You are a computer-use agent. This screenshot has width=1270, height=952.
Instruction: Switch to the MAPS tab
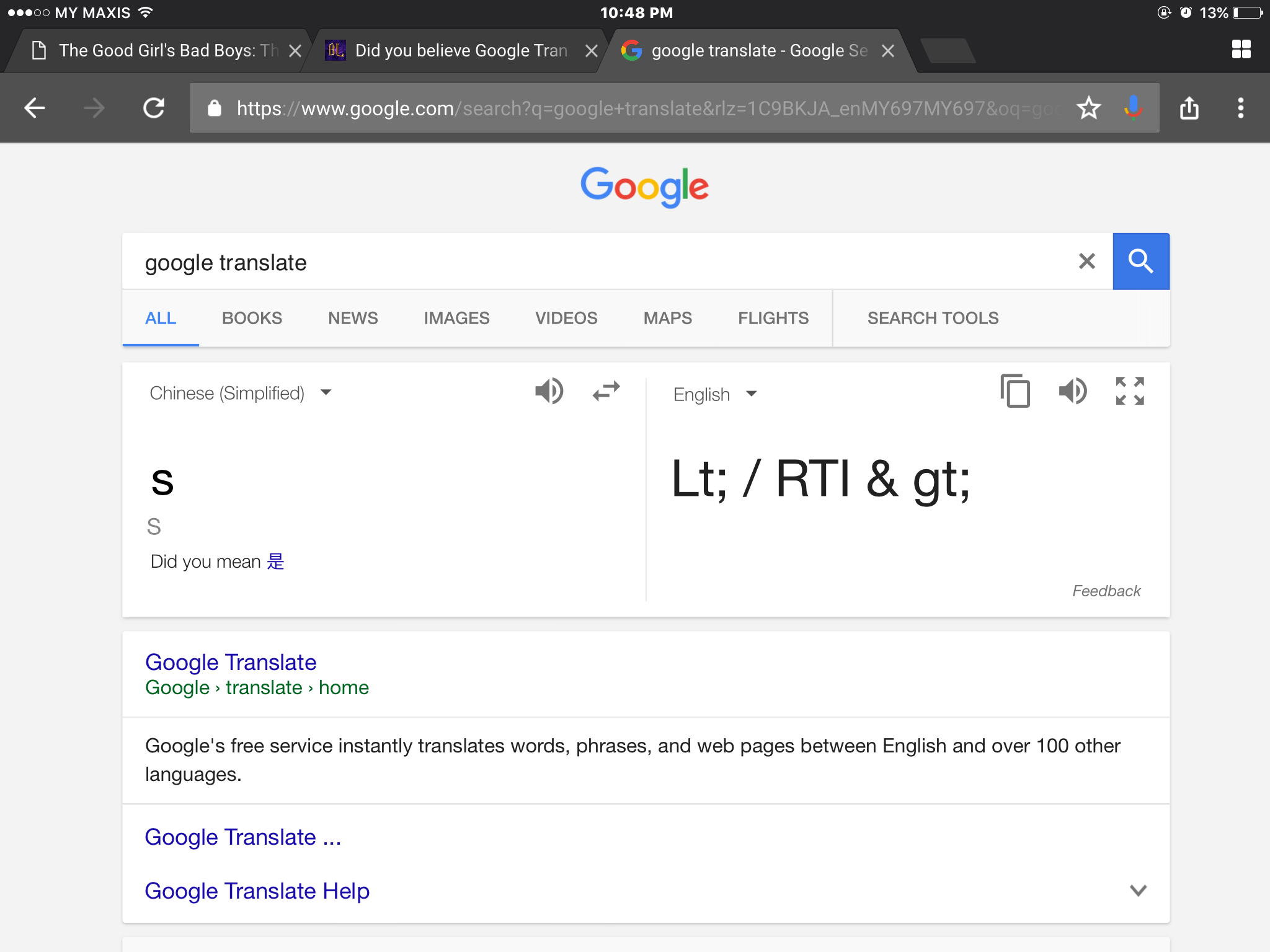pos(667,318)
